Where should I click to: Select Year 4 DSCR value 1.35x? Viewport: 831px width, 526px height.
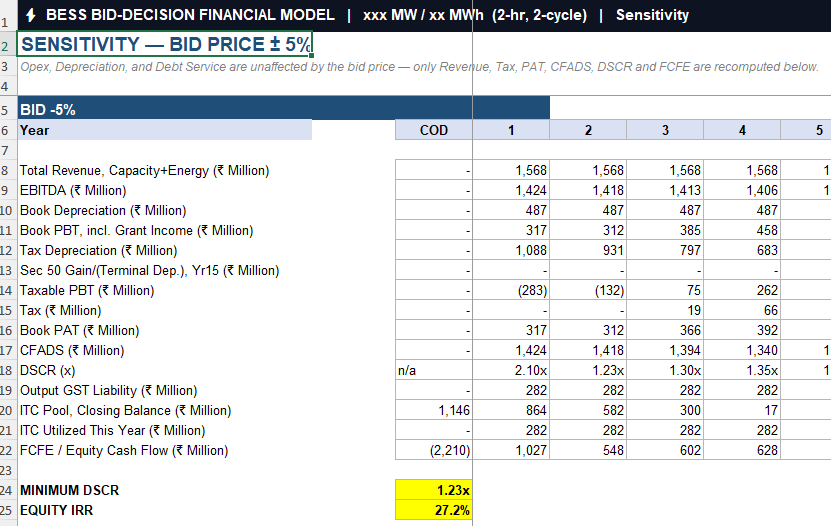click(742, 371)
